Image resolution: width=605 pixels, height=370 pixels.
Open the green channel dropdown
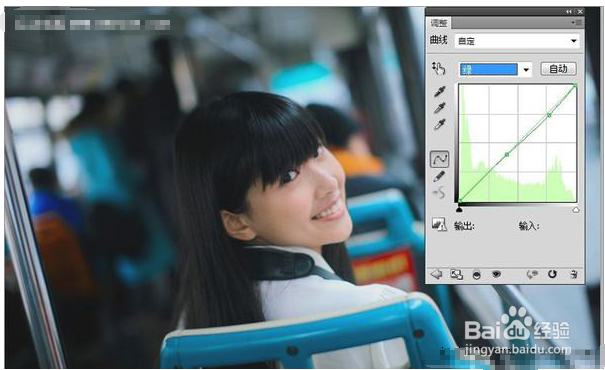pyautogui.click(x=495, y=69)
